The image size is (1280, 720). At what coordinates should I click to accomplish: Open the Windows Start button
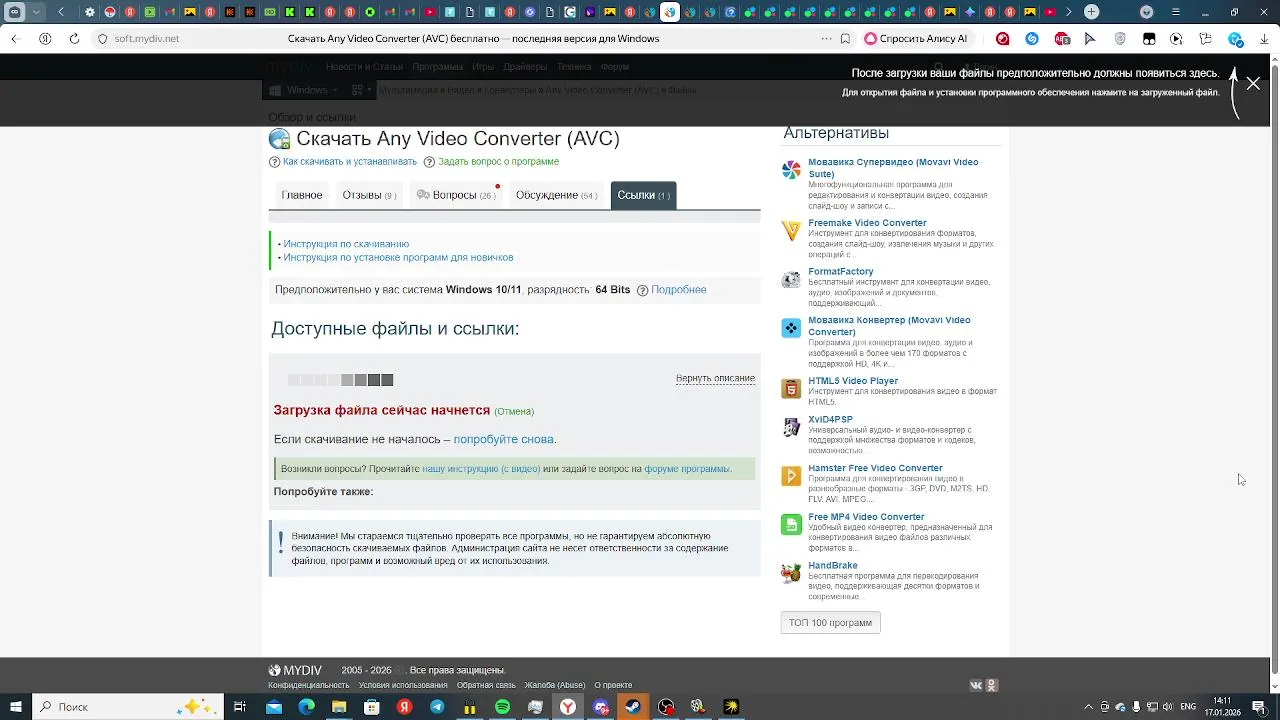(14, 707)
